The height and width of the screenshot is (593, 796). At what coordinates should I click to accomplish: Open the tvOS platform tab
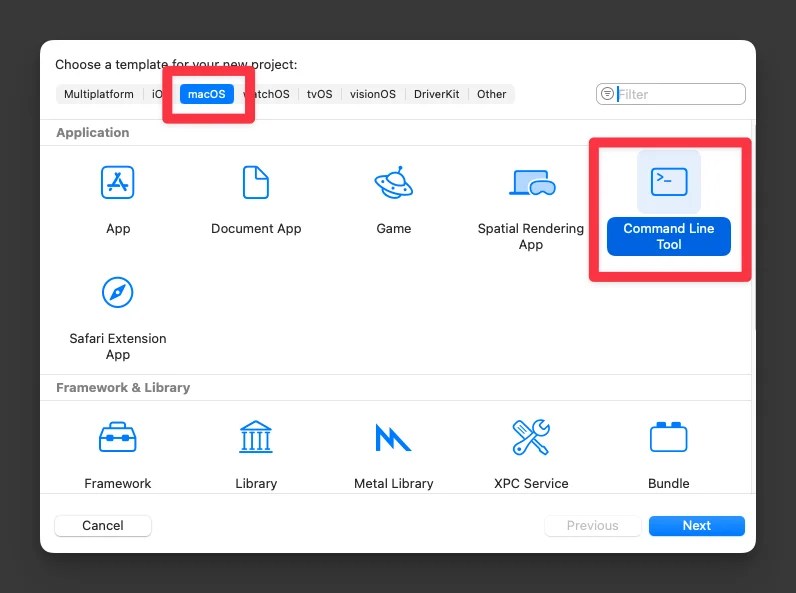[x=319, y=94]
